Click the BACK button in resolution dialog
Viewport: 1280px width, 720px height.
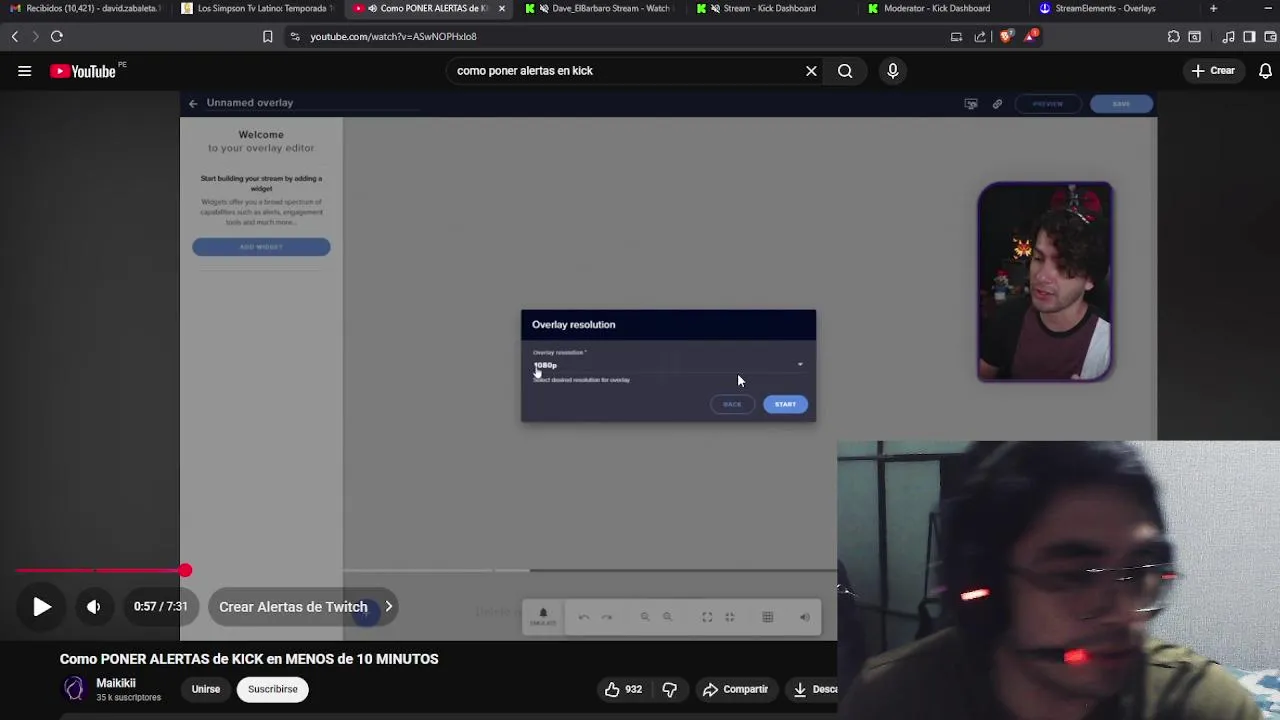point(732,404)
